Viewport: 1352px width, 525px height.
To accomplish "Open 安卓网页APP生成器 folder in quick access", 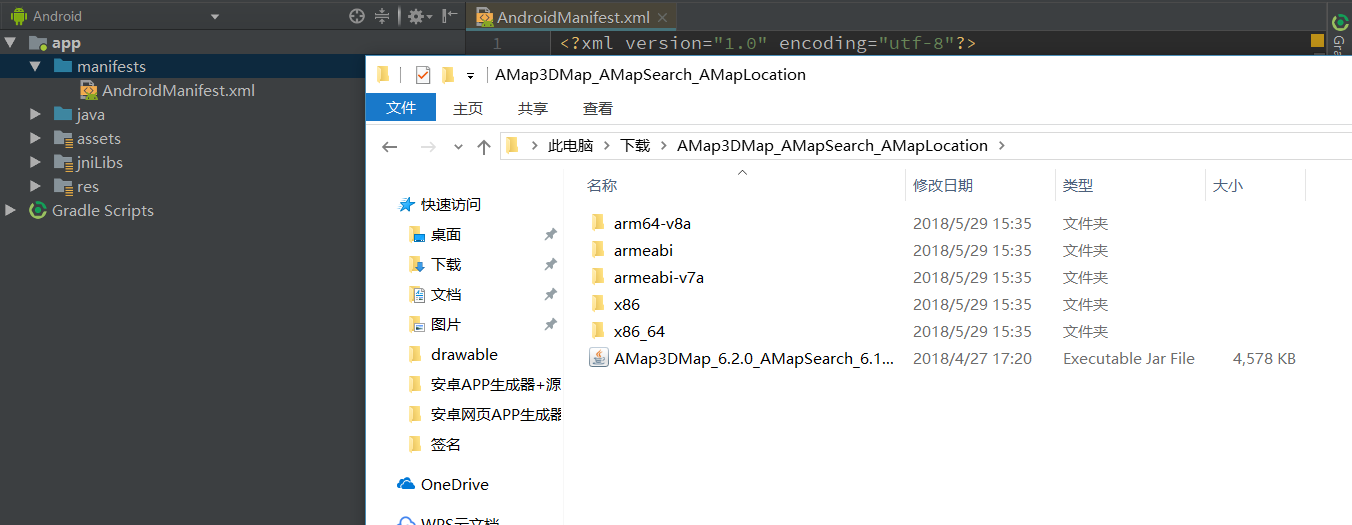I will click(x=496, y=414).
